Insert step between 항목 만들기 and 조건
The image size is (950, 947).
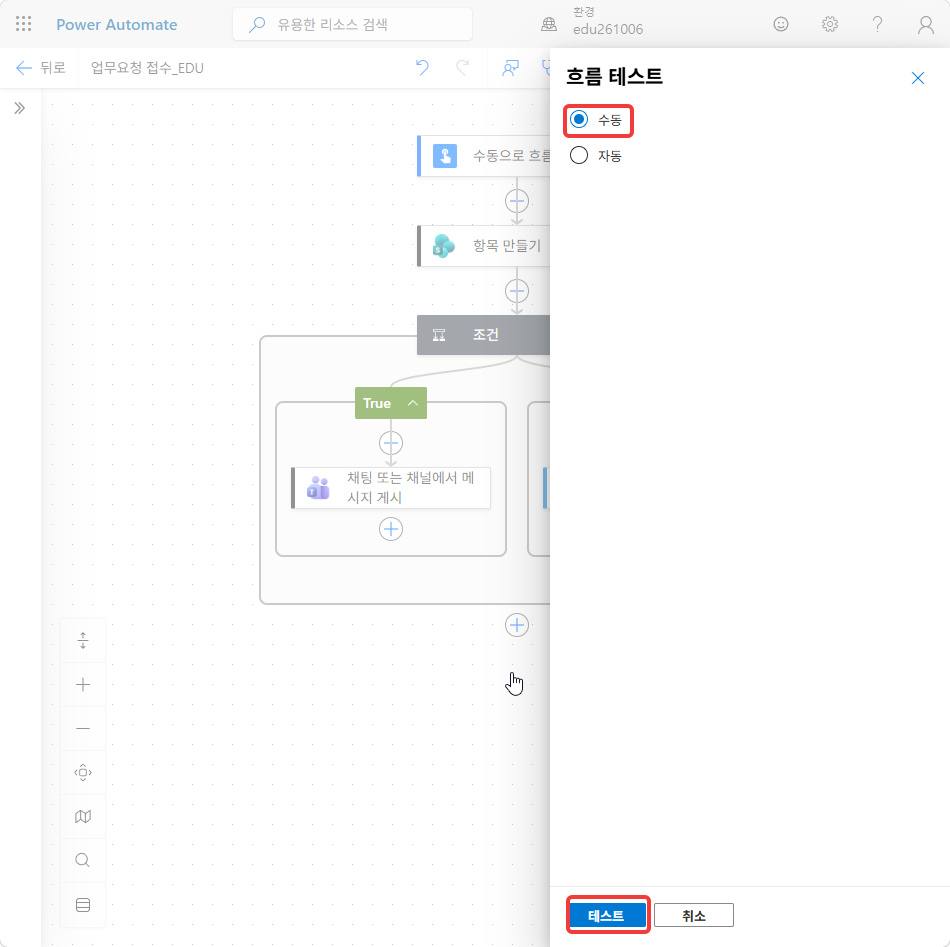(x=517, y=291)
